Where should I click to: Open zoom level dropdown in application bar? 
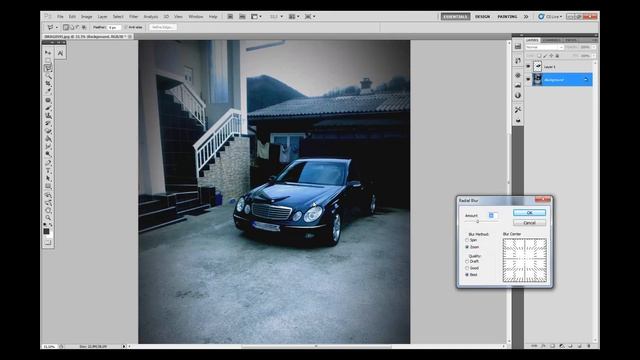276,17
